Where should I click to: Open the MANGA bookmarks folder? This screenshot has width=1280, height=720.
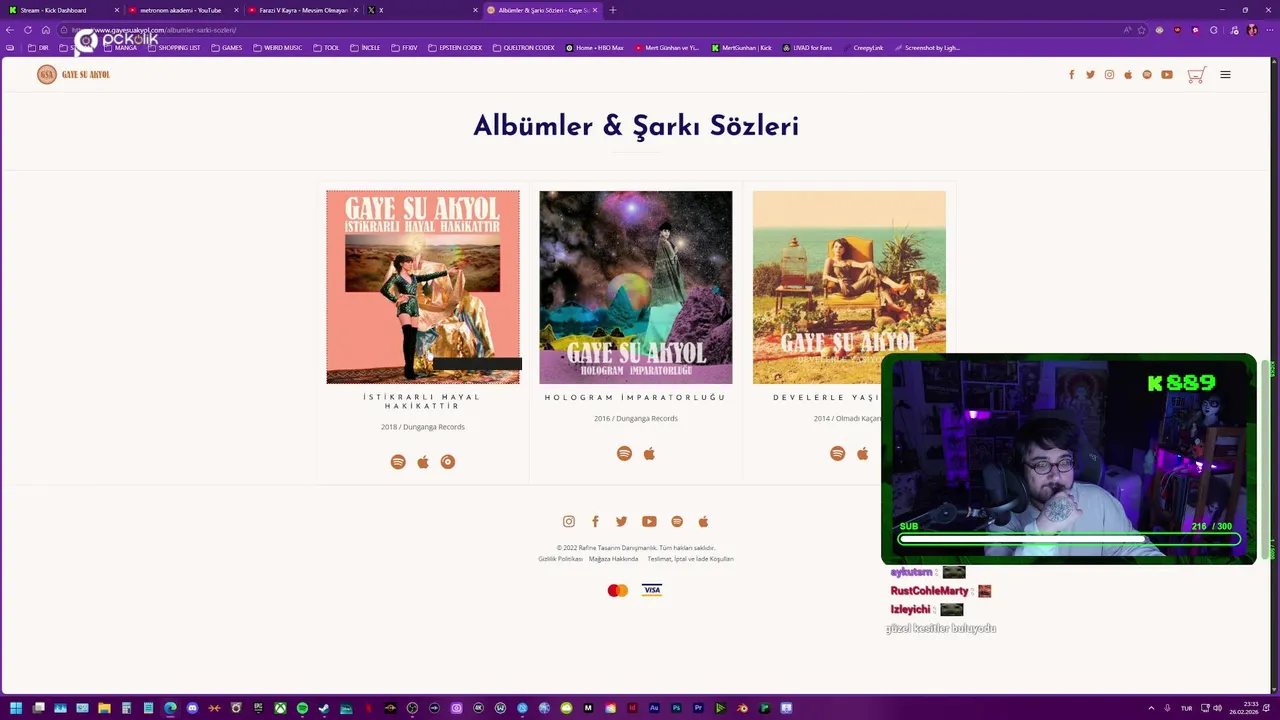coord(119,48)
